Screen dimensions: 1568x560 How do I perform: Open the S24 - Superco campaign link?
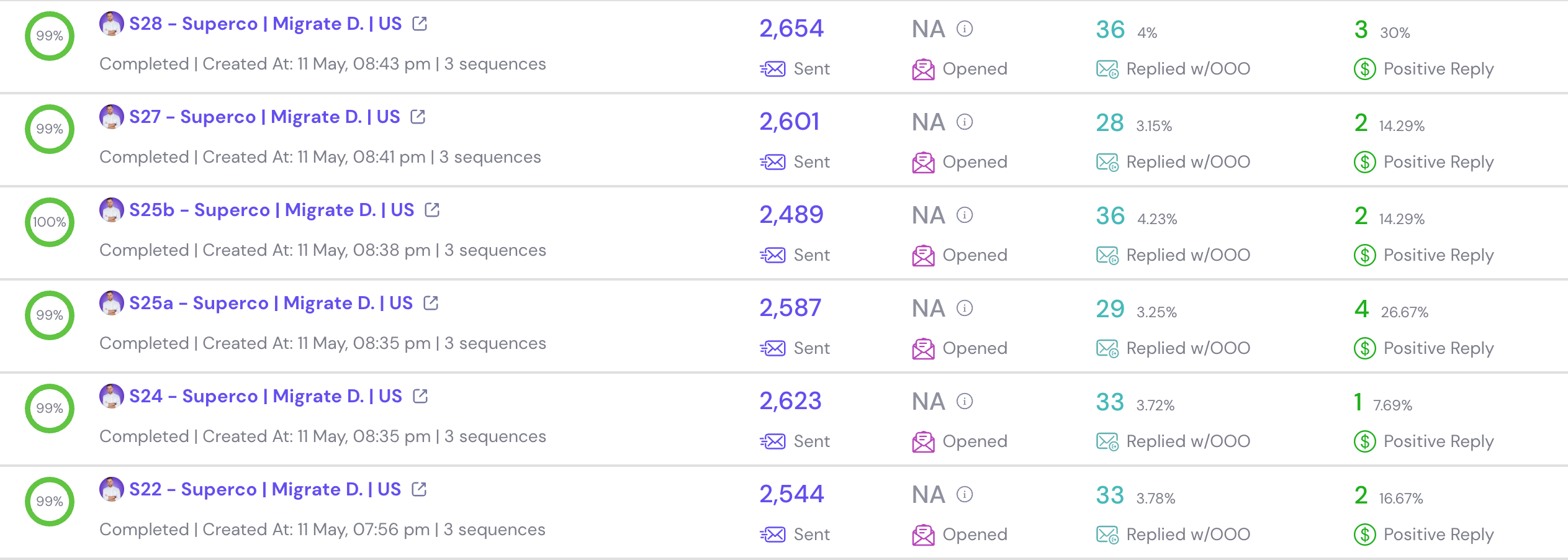pyautogui.click(x=266, y=396)
